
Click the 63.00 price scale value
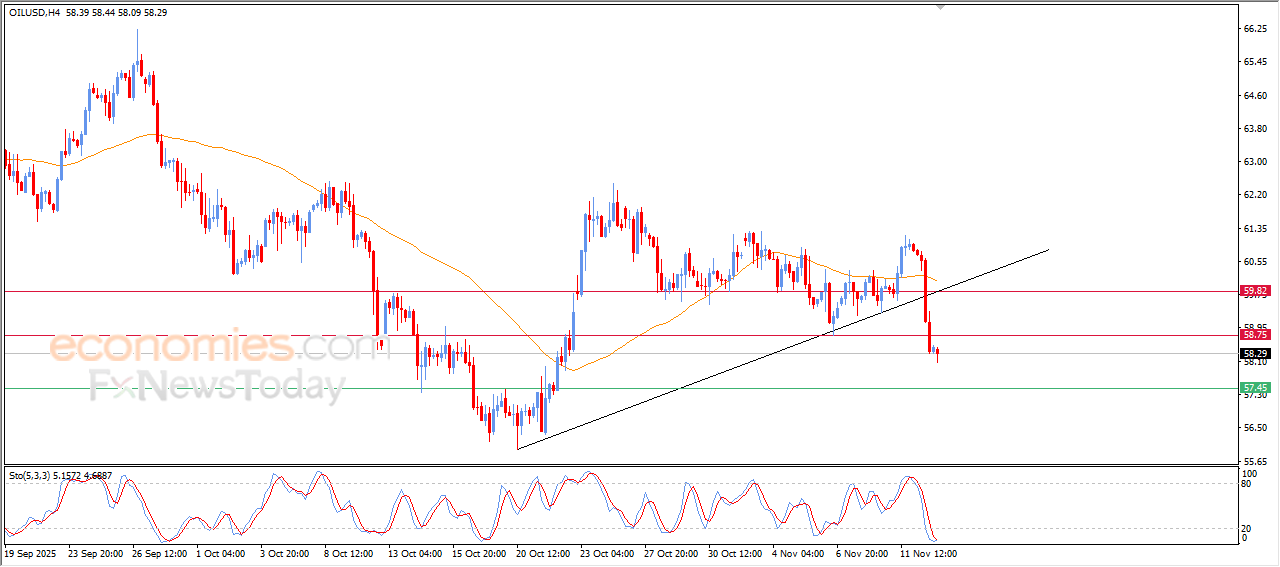point(1254,162)
